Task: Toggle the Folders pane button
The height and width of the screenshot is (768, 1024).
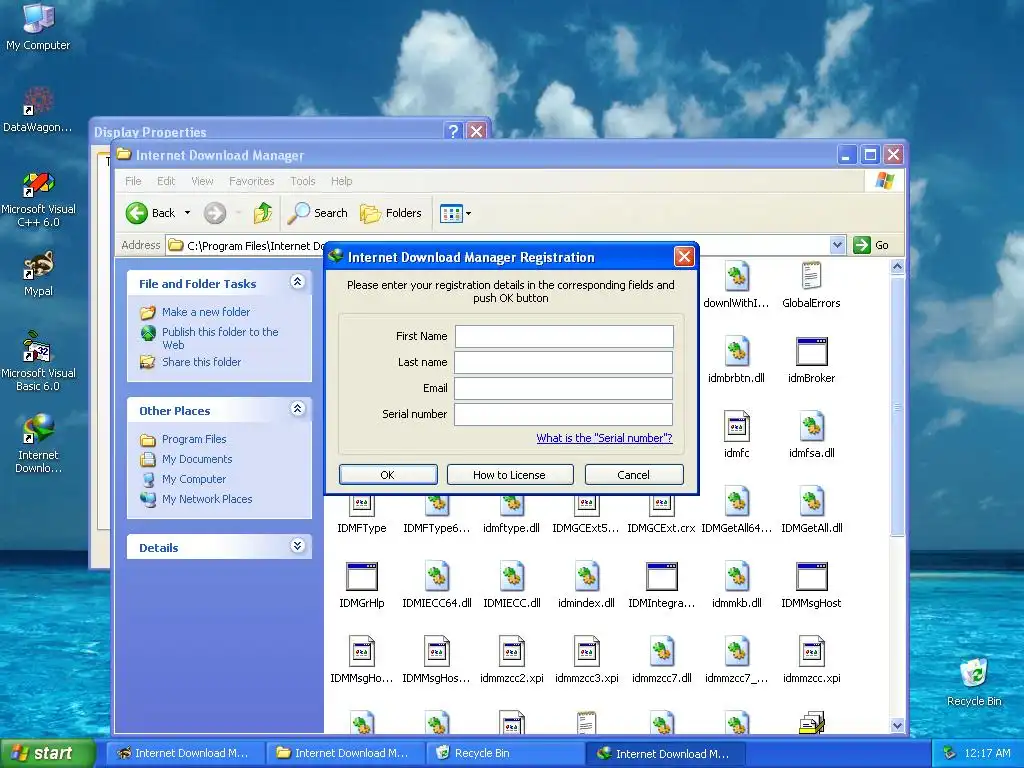Action: point(391,213)
